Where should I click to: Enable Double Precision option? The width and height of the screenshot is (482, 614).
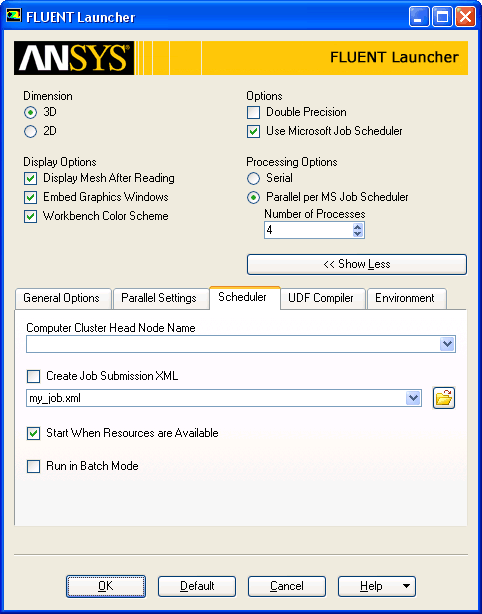point(253,113)
